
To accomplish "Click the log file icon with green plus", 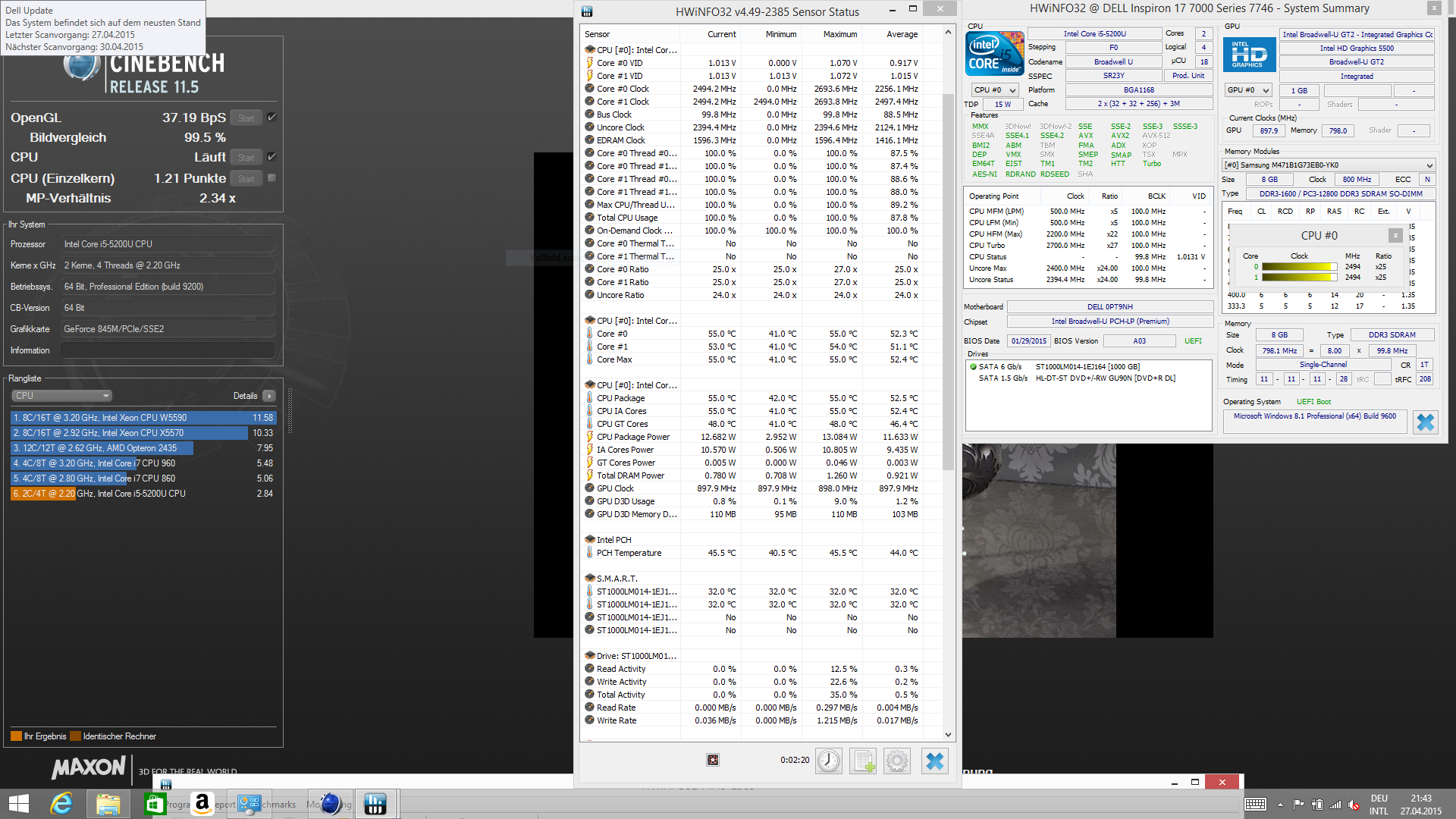I will tap(863, 761).
